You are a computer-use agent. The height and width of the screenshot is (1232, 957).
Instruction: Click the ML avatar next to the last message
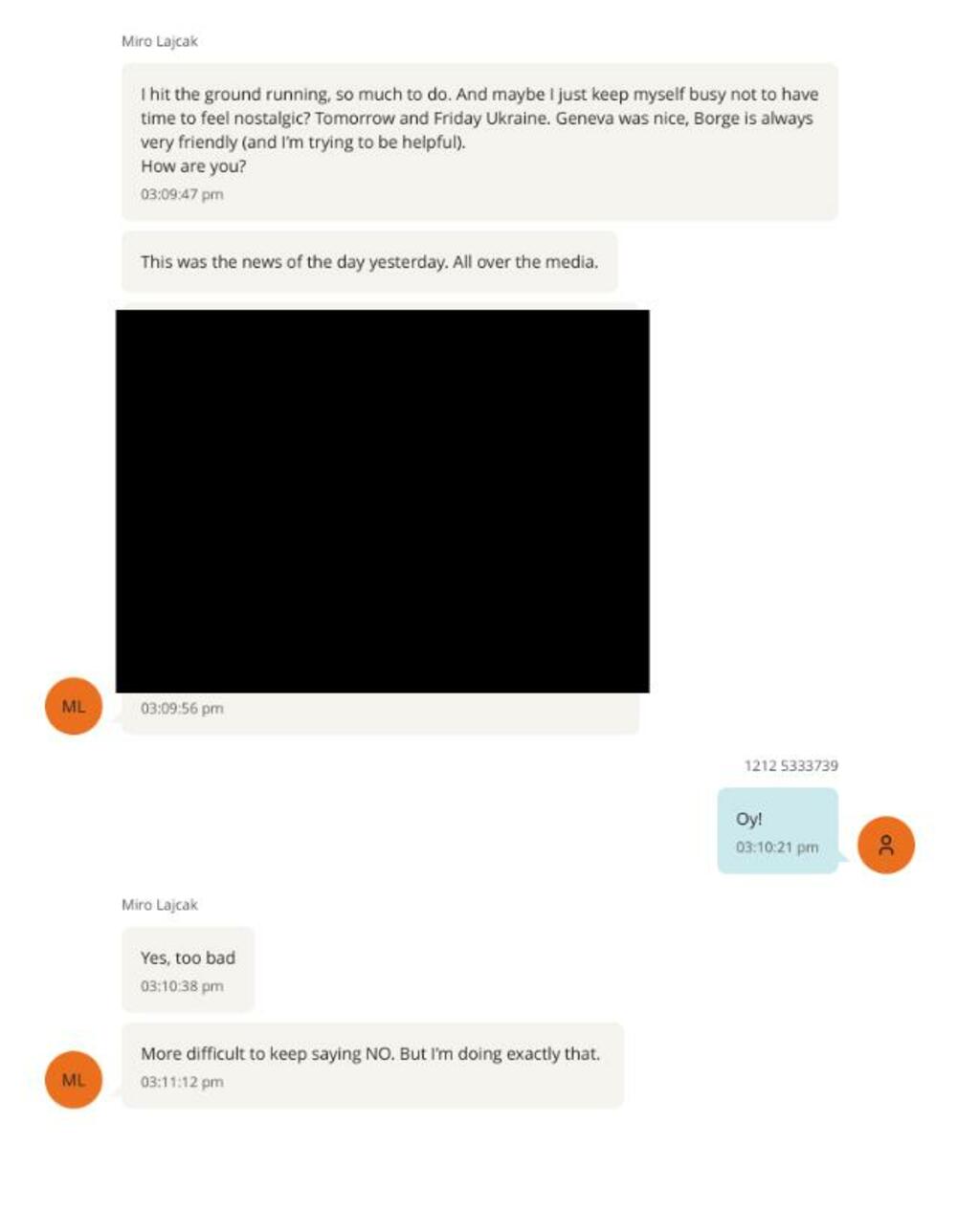tap(74, 1079)
